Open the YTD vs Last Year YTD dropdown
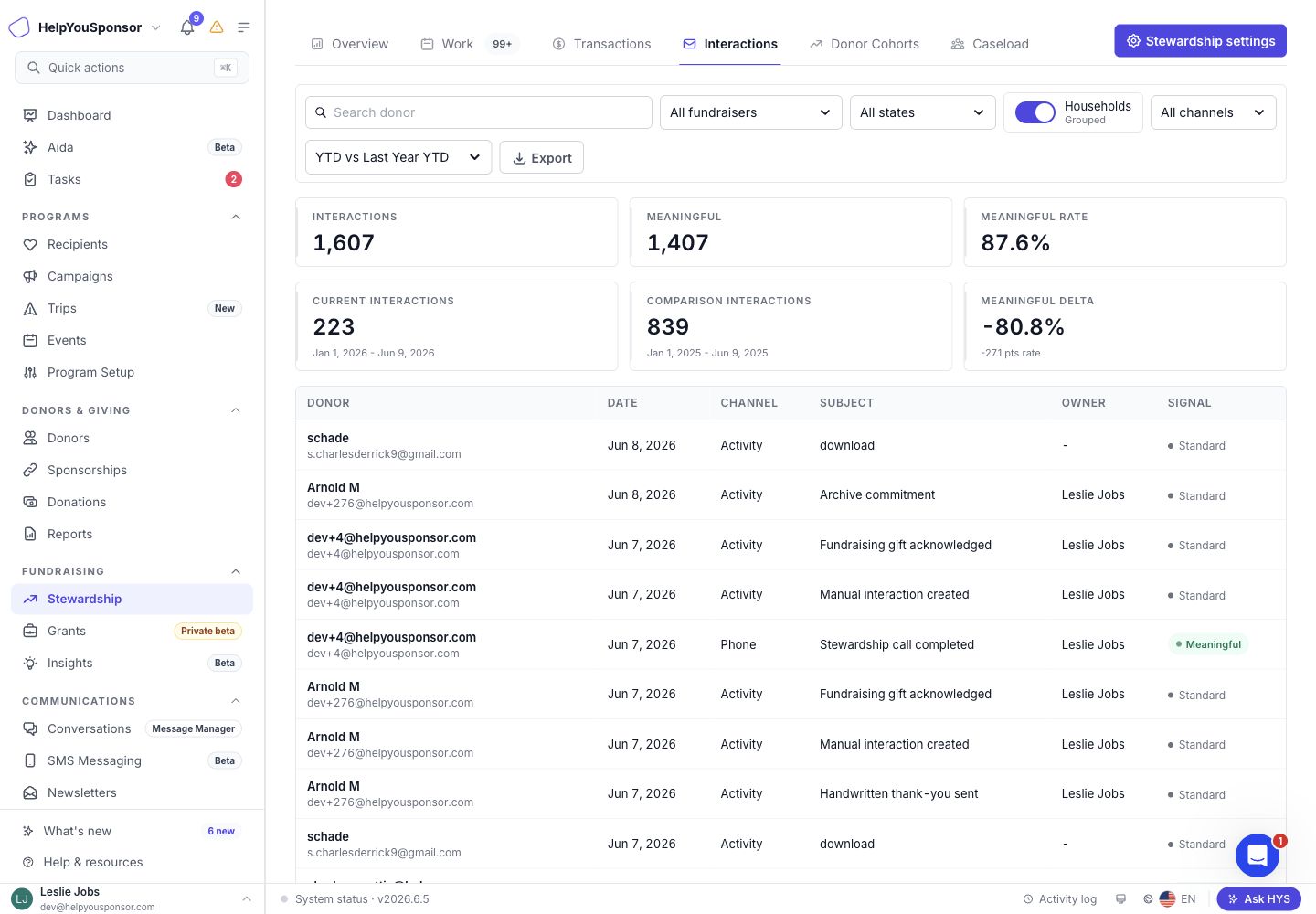Image resolution: width=1316 pixels, height=914 pixels. 398,157
